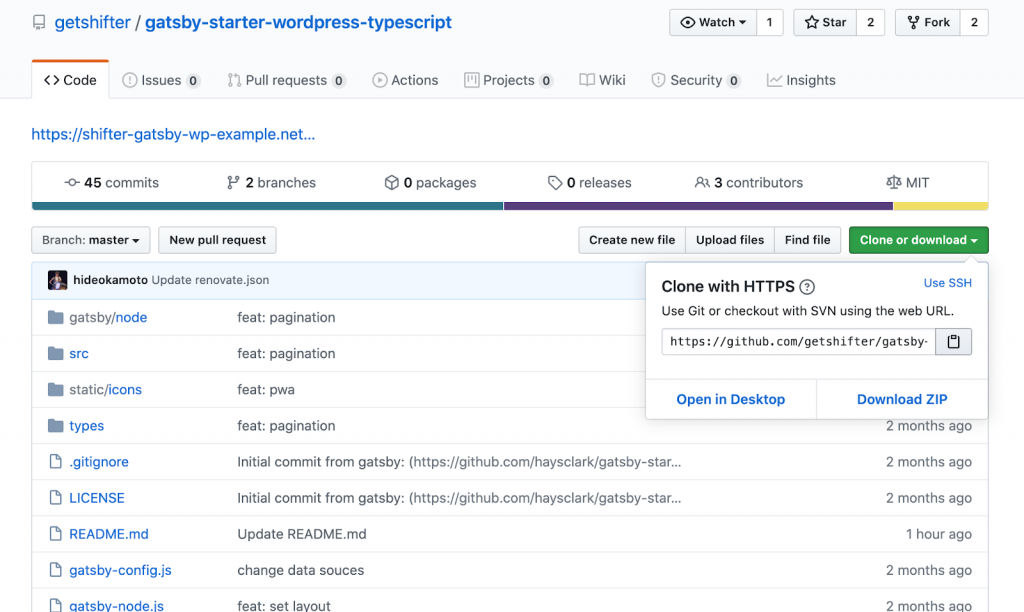Open the src folder

pos(79,353)
